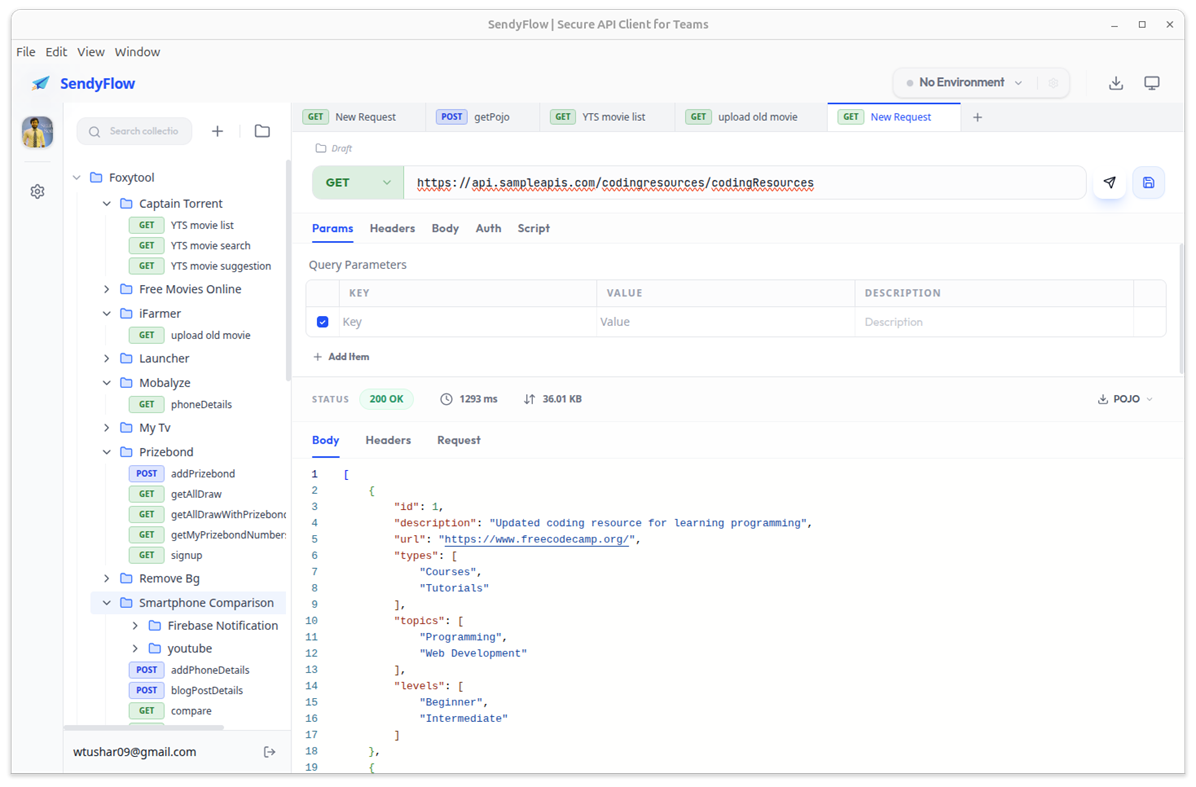This screenshot has width=1196, height=787.
Task: Select the Auth tab
Action: tap(488, 228)
